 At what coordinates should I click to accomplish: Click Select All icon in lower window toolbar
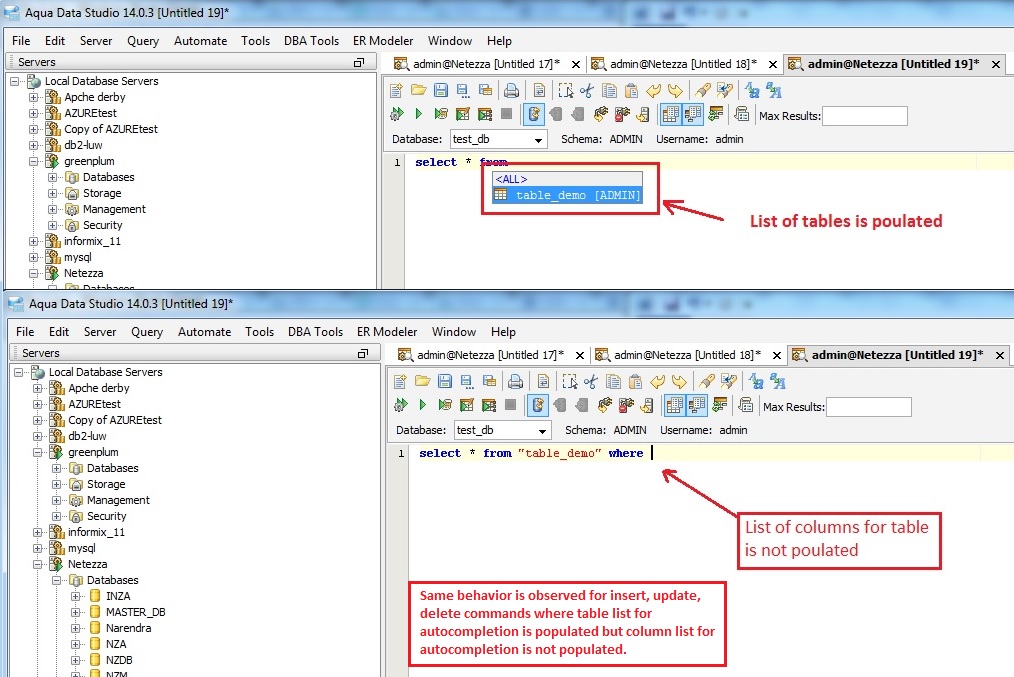570,381
